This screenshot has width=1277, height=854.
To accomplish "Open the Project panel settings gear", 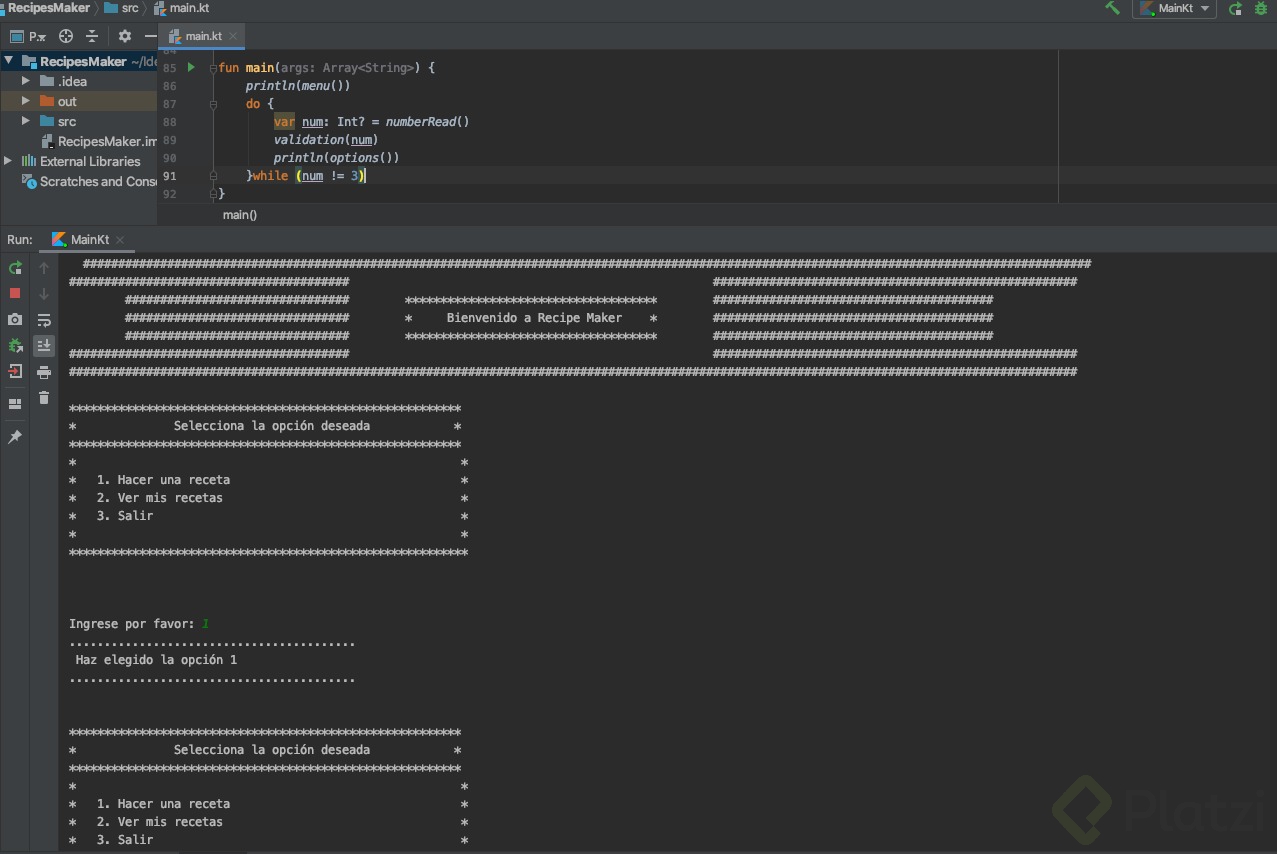I will click(x=124, y=36).
